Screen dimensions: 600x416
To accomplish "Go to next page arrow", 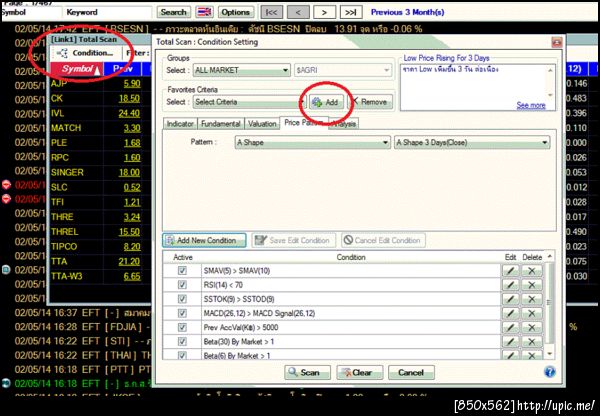I will click(324, 12).
